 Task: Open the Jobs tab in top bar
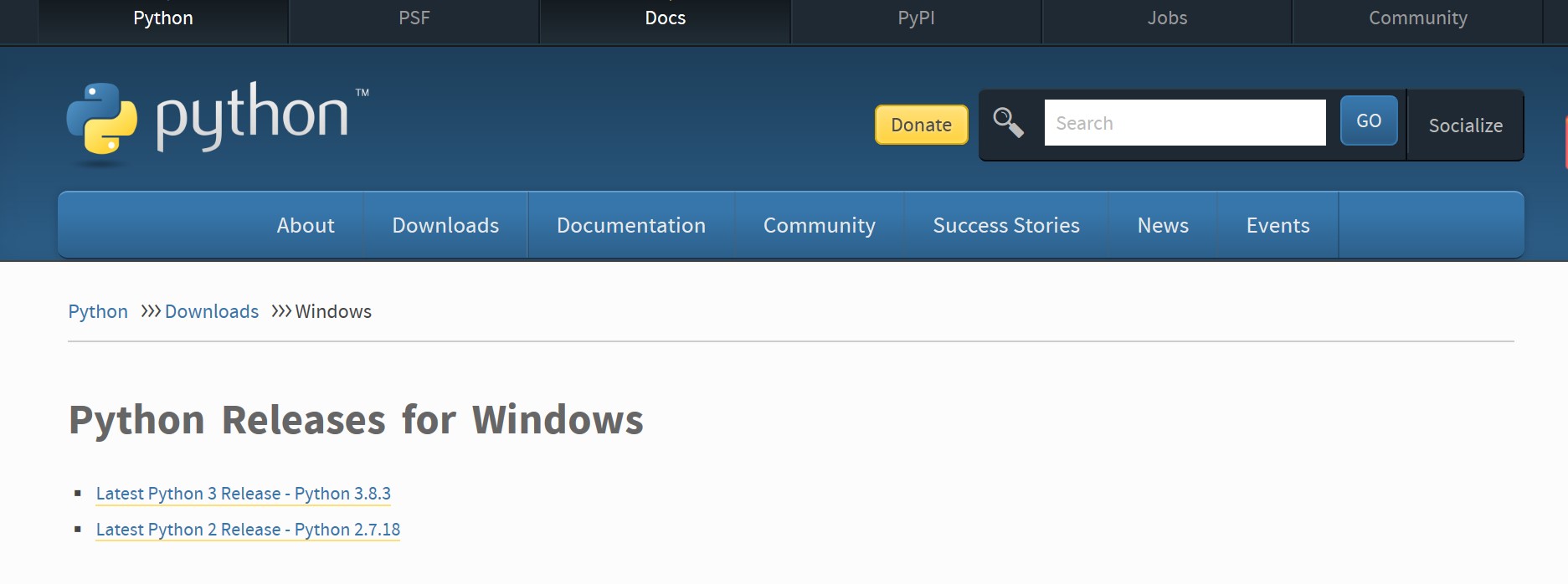pos(1167,20)
